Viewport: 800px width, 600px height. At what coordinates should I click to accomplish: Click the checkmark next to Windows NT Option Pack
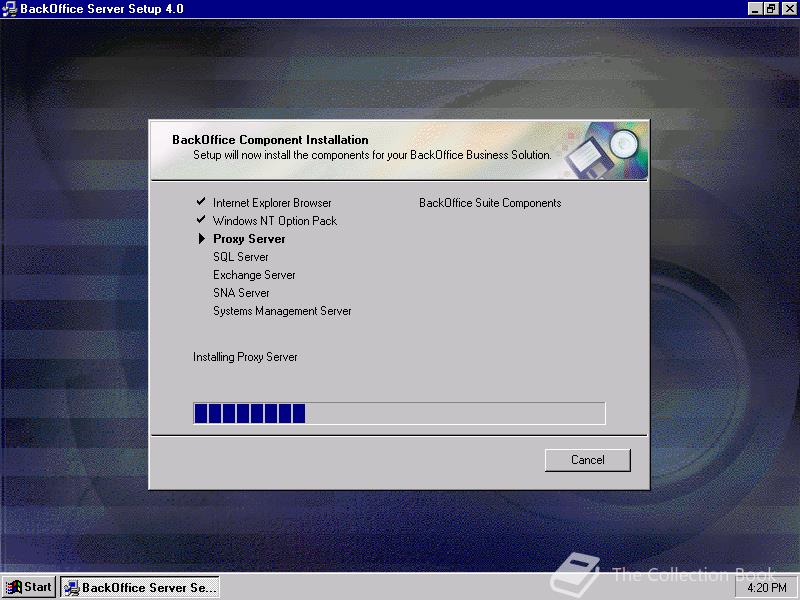(x=201, y=219)
